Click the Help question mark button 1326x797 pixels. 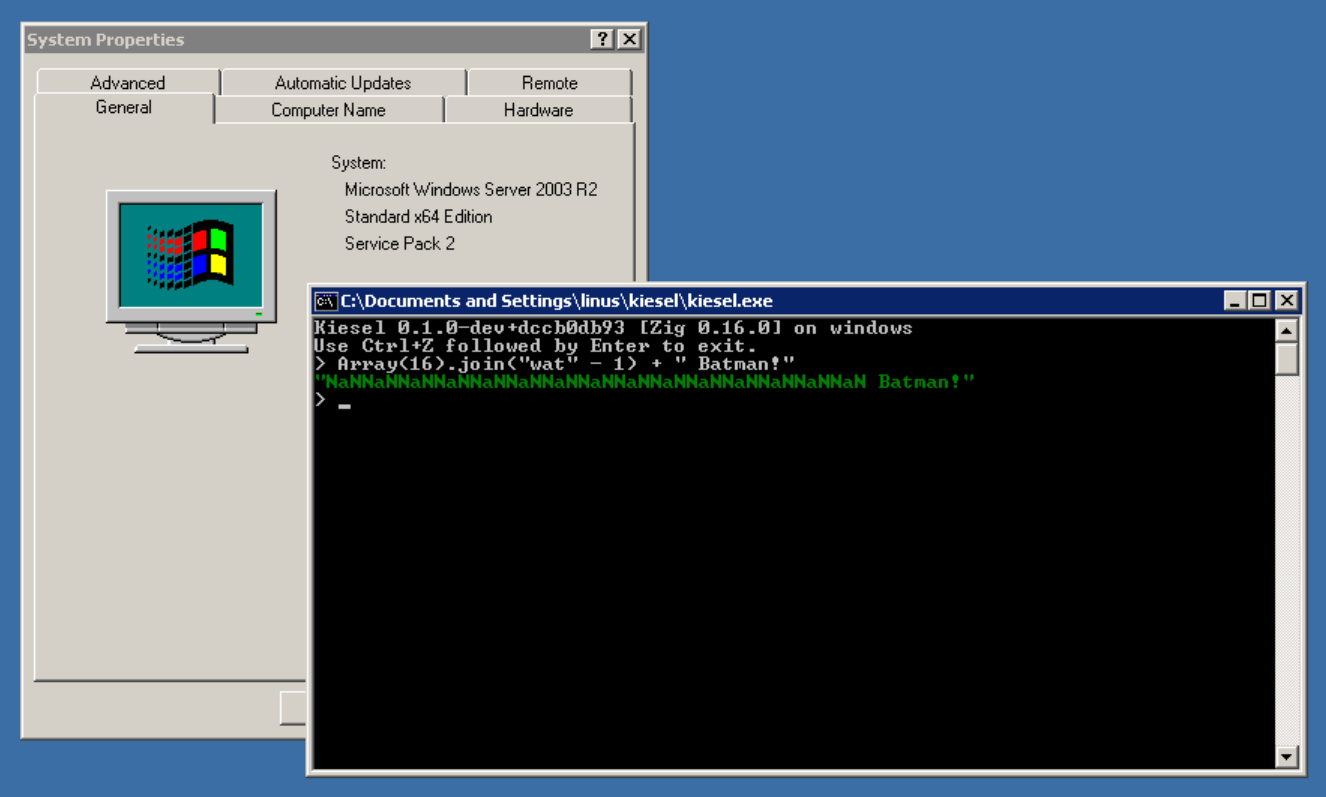tap(601, 39)
